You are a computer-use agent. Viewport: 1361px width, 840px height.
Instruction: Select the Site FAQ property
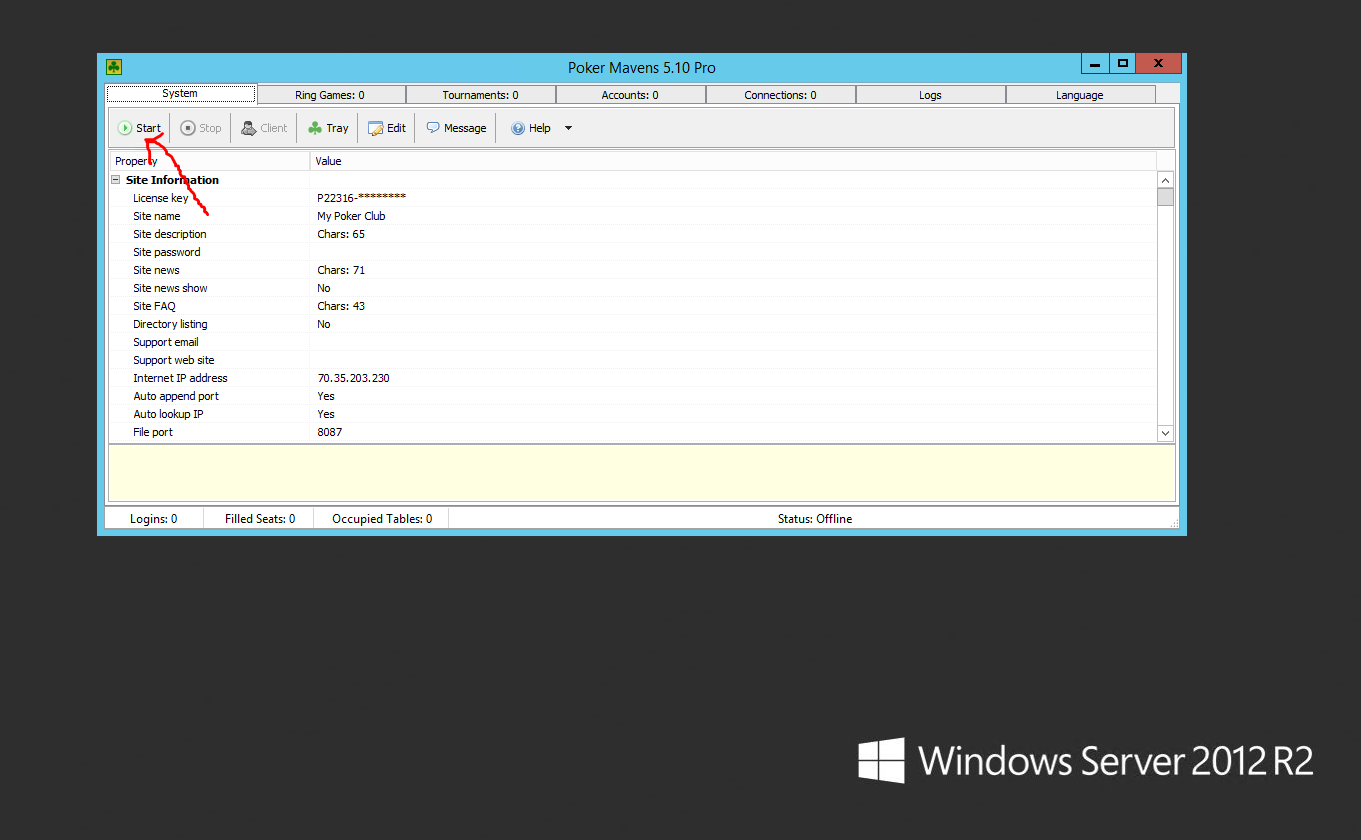(154, 306)
